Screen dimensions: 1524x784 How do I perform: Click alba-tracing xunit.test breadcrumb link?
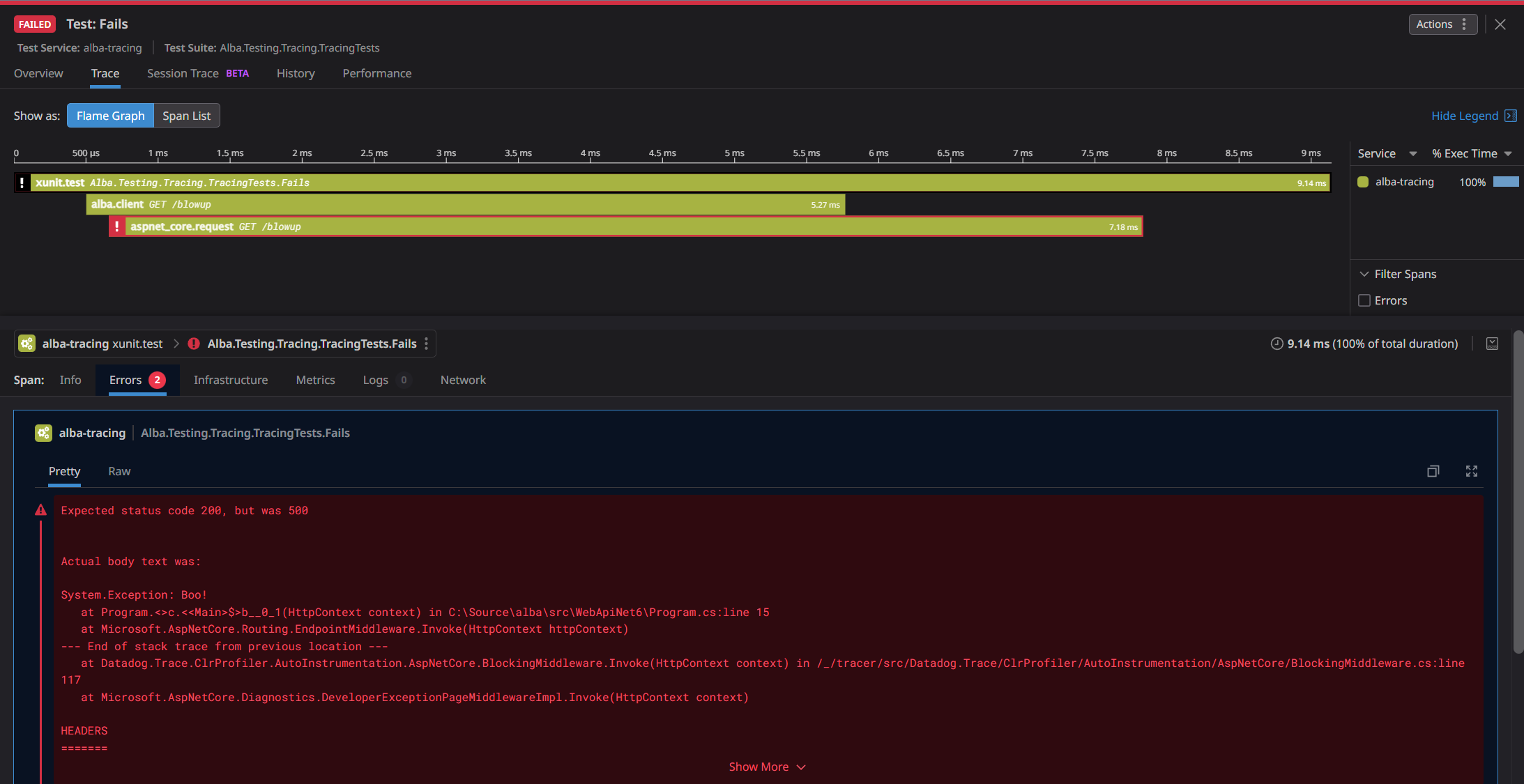point(102,344)
